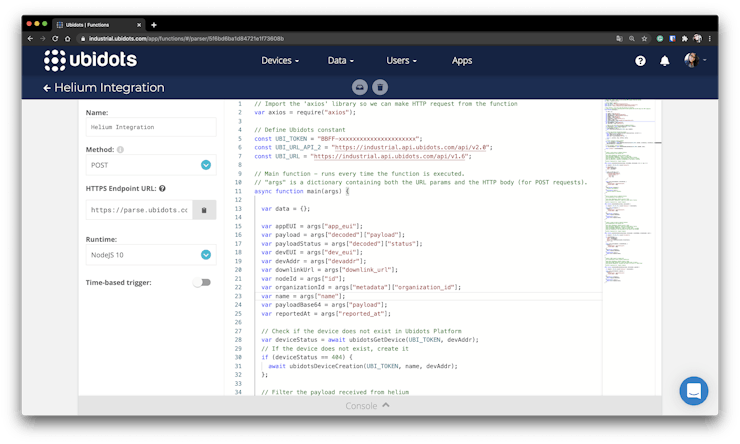Open the Apps menu item

point(462,61)
